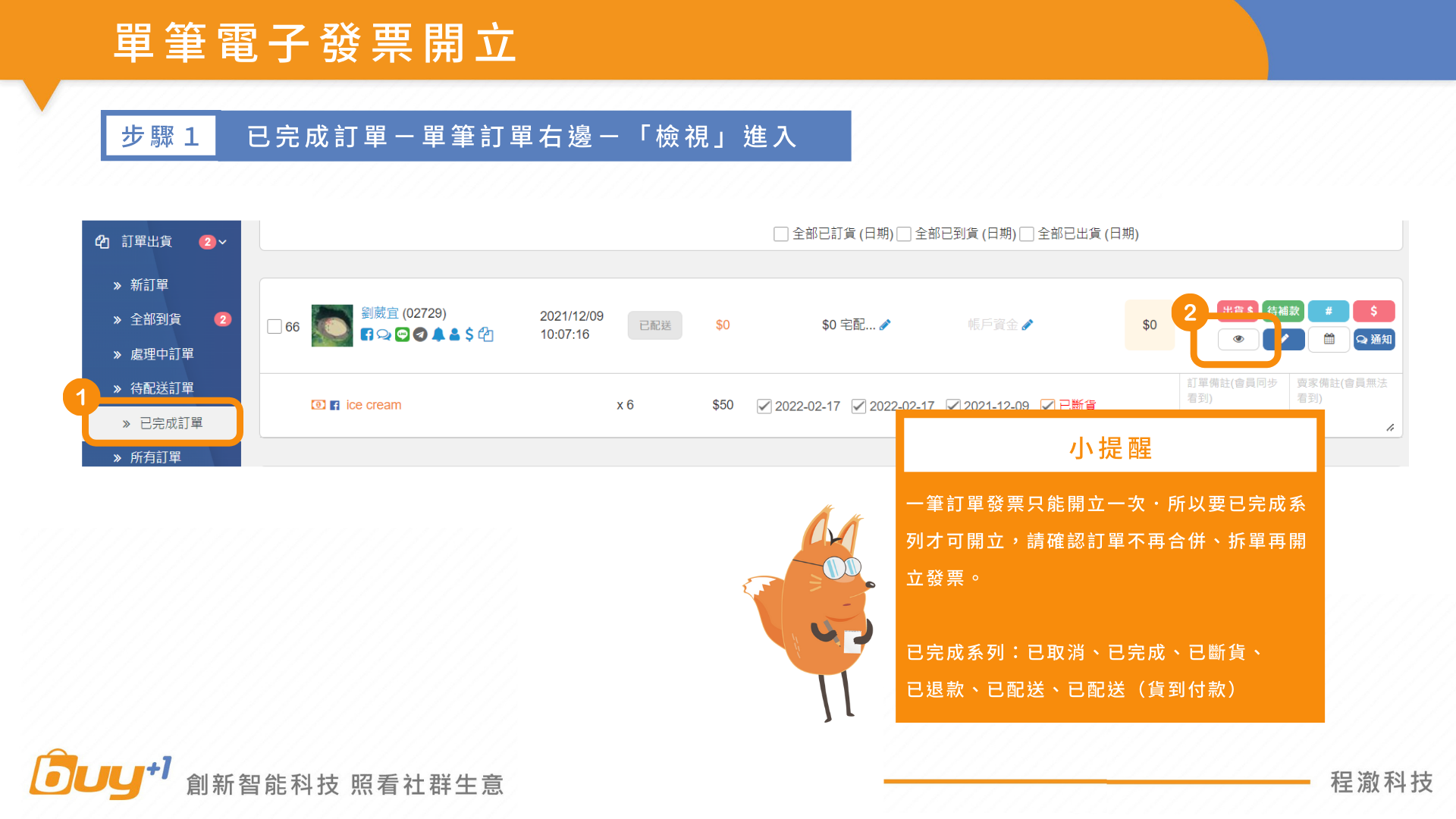Expand the 處理中訂單 sidebar item

(x=162, y=354)
